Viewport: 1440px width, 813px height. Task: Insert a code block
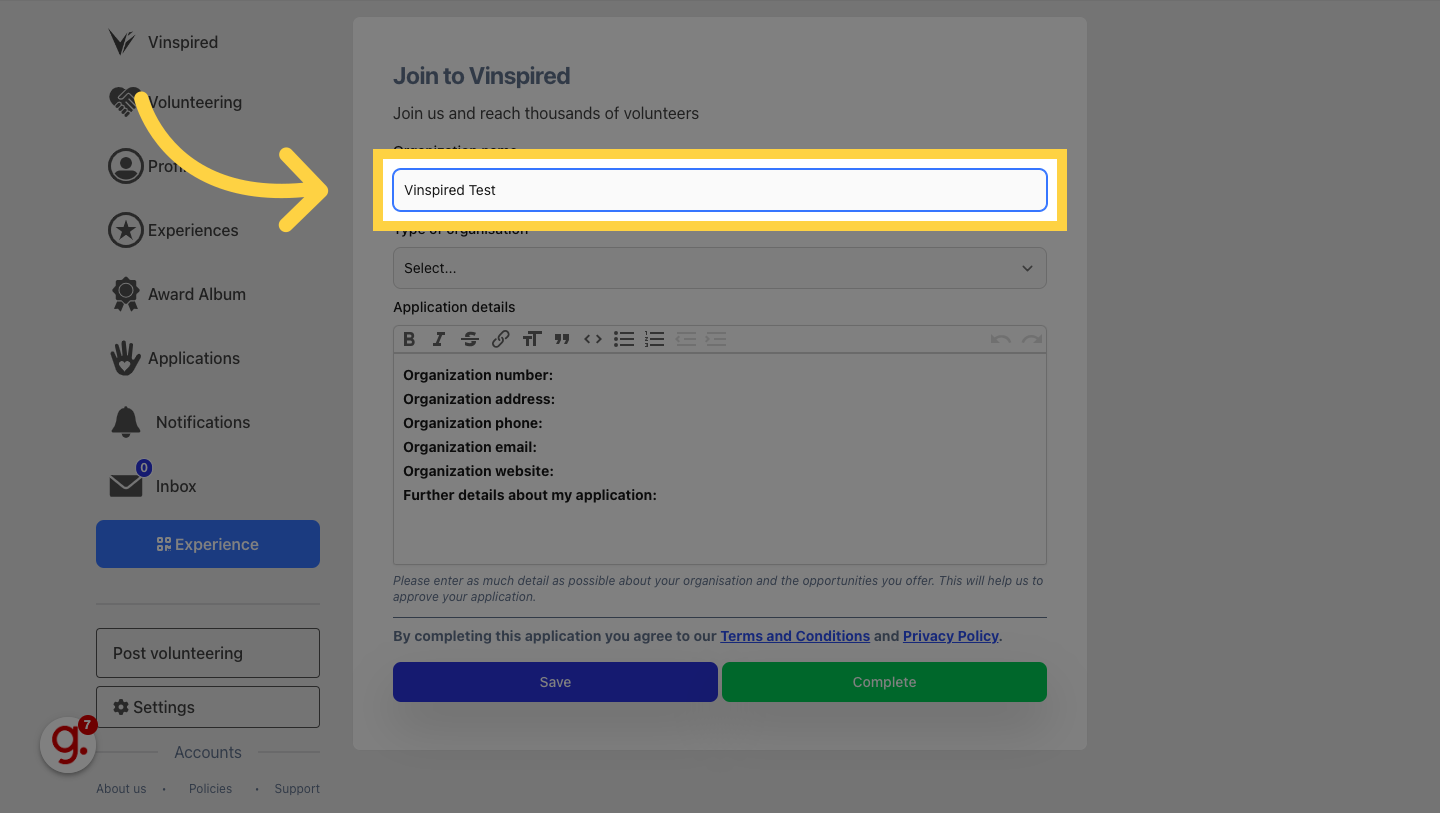pos(593,339)
